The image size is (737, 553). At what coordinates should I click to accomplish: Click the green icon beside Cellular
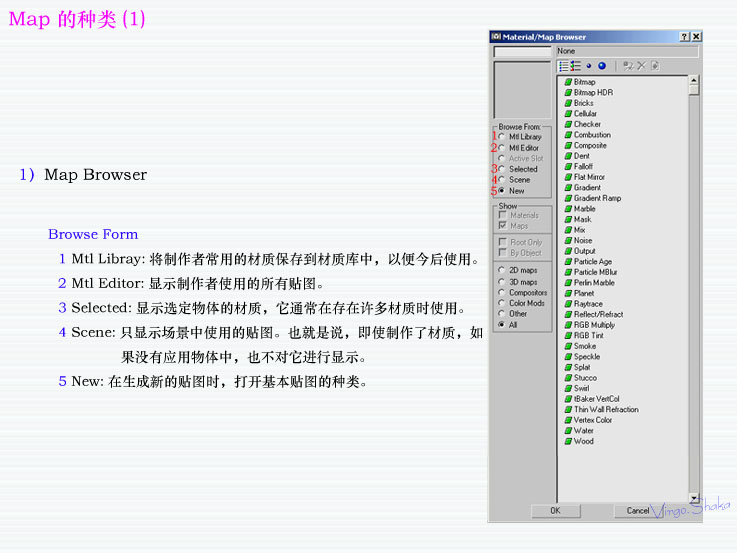point(568,114)
